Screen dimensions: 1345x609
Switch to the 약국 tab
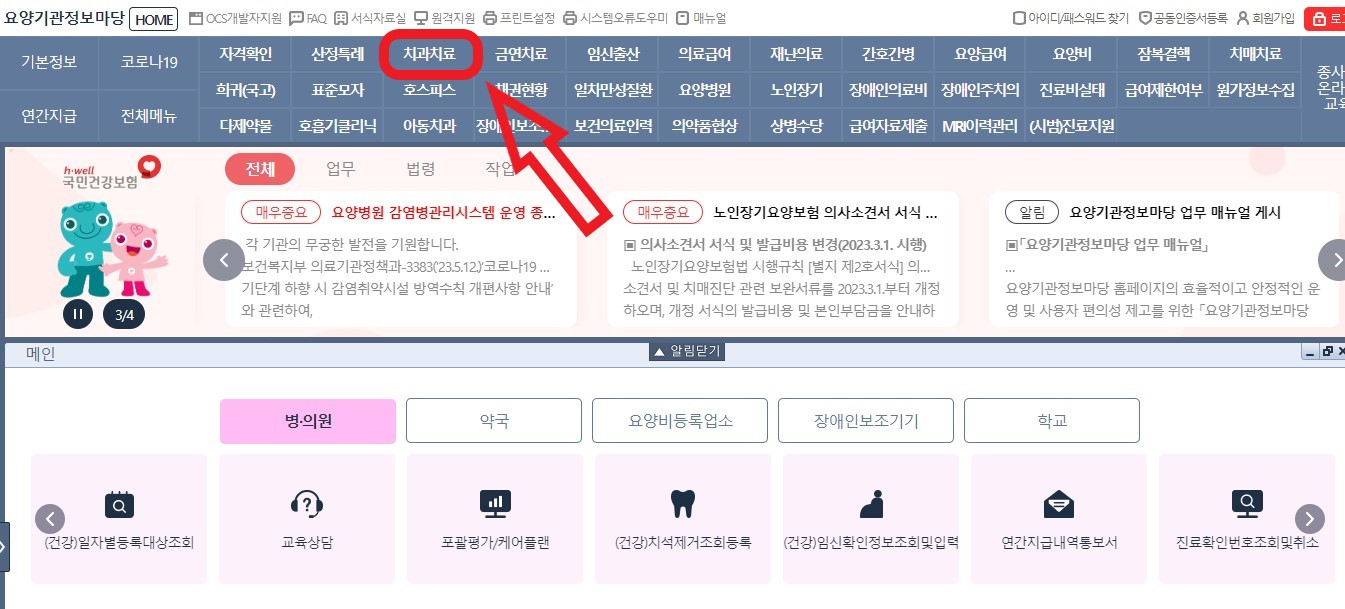click(494, 421)
